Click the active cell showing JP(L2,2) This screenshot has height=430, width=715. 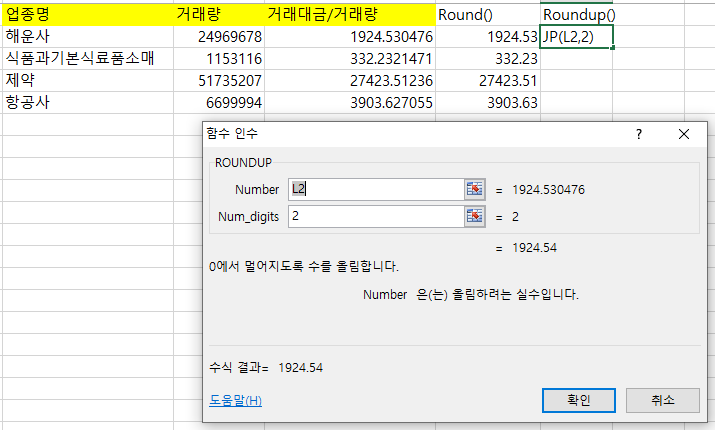[x=576, y=36]
